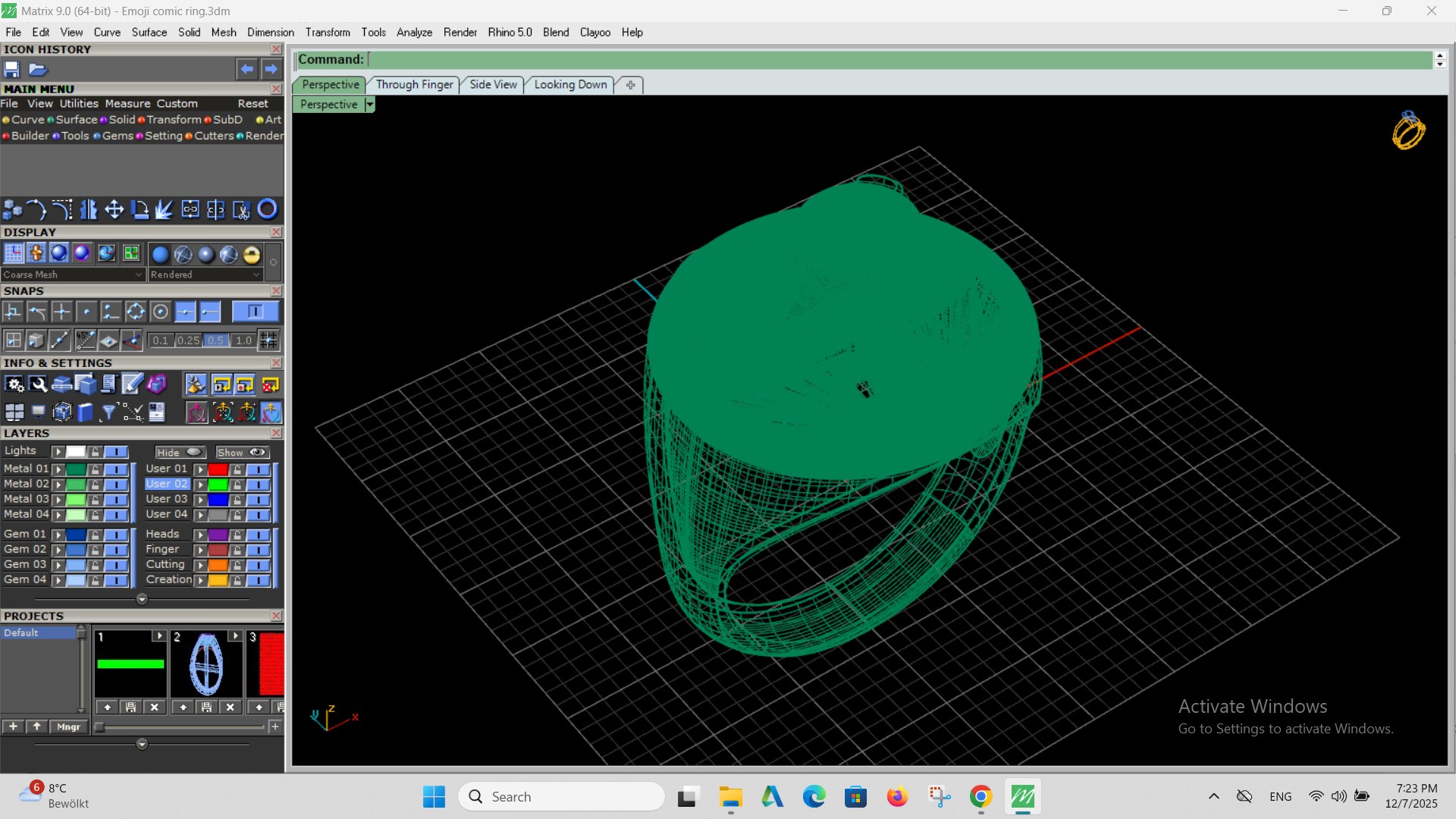Screen dimensions: 1456x819
Task: Toggle the point snap in Snaps panel
Action: (86, 312)
